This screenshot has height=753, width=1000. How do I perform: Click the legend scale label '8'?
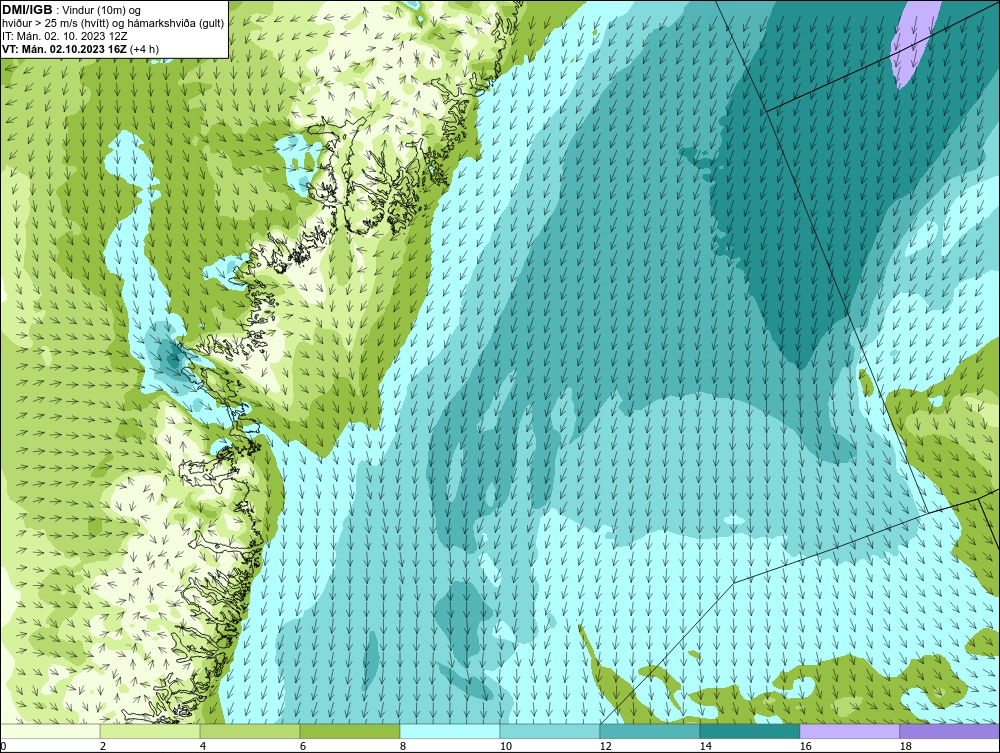[403, 746]
